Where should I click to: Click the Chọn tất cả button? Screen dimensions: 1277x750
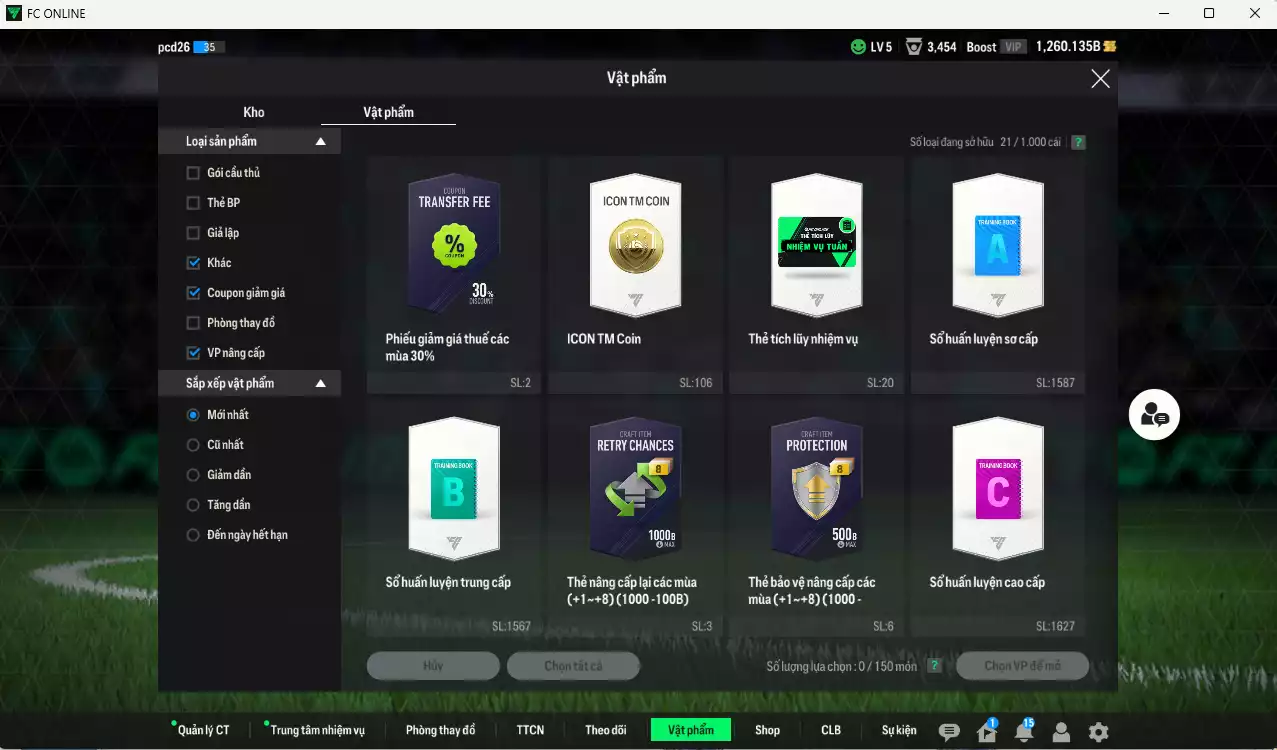click(573, 666)
